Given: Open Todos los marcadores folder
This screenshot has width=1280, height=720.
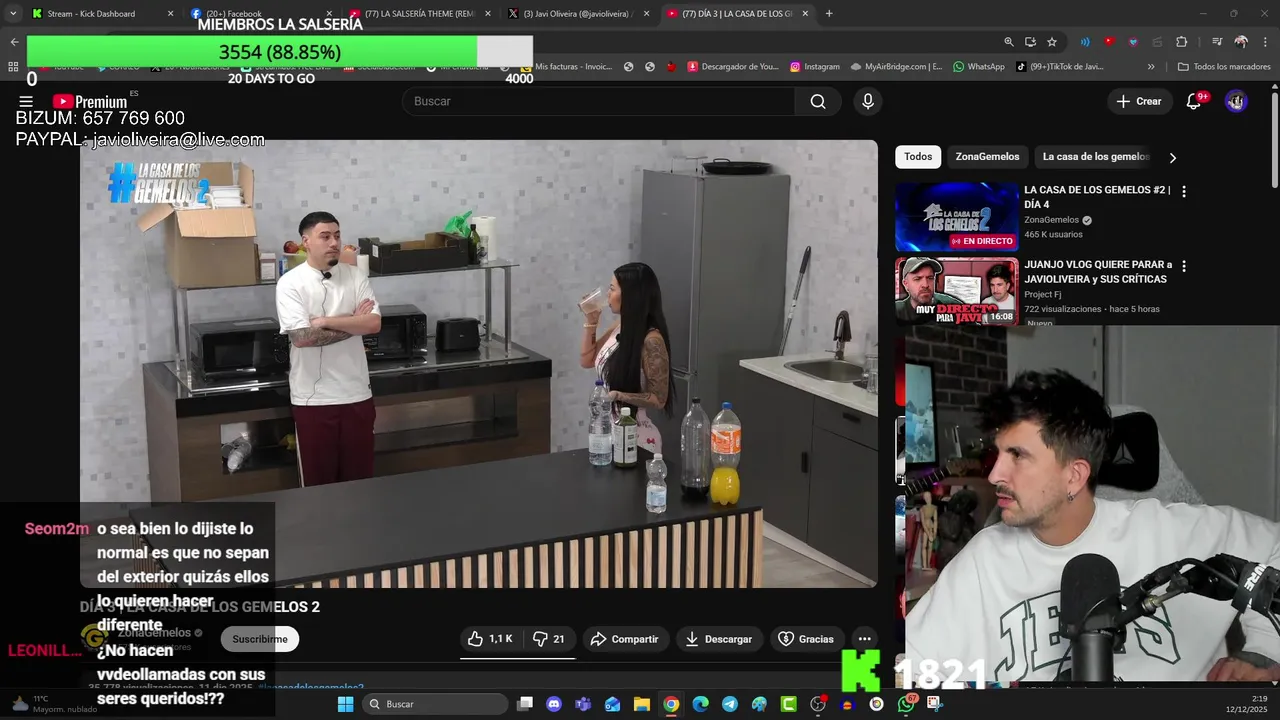Looking at the screenshot, I should coord(1224,67).
